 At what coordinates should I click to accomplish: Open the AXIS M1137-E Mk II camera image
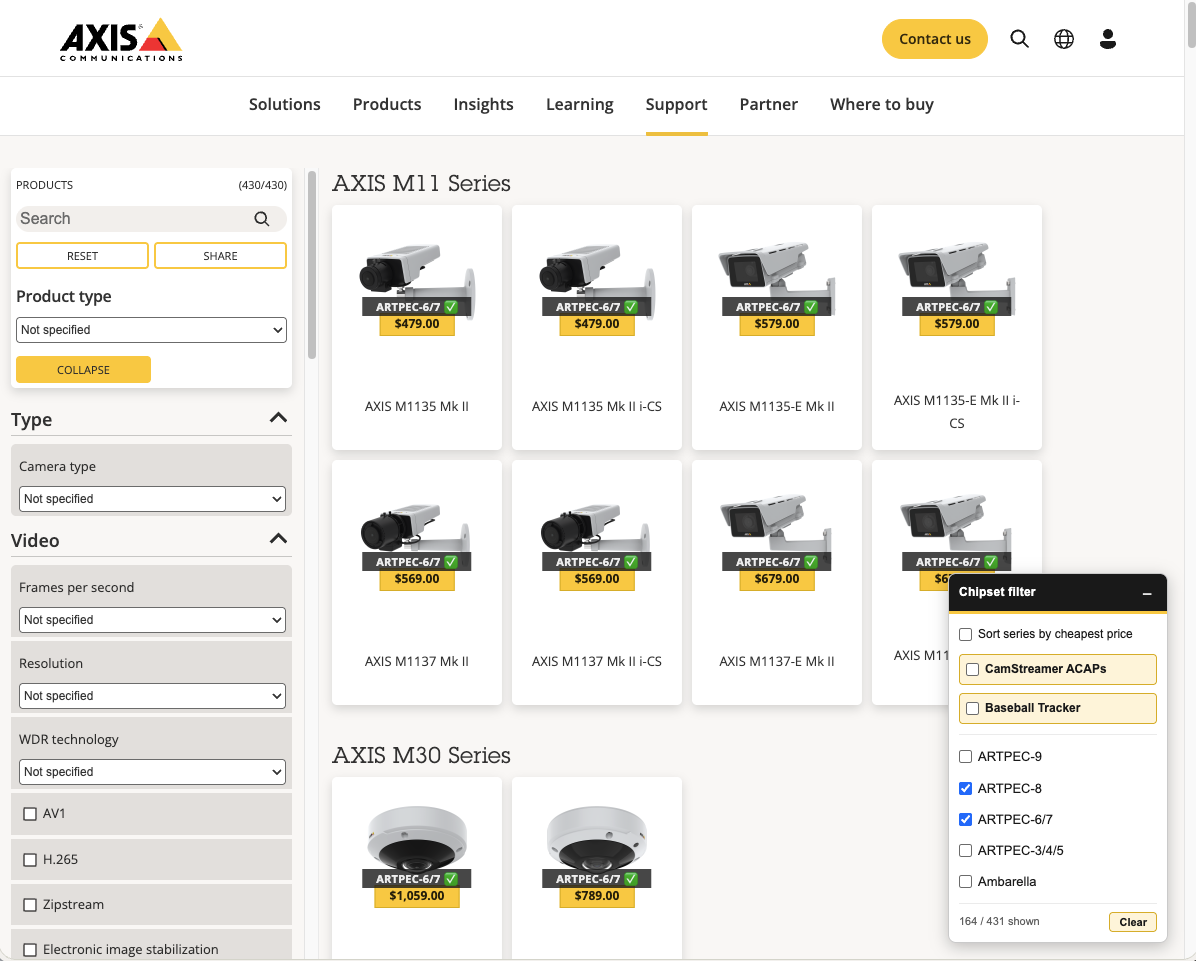[x=776, y=532]
